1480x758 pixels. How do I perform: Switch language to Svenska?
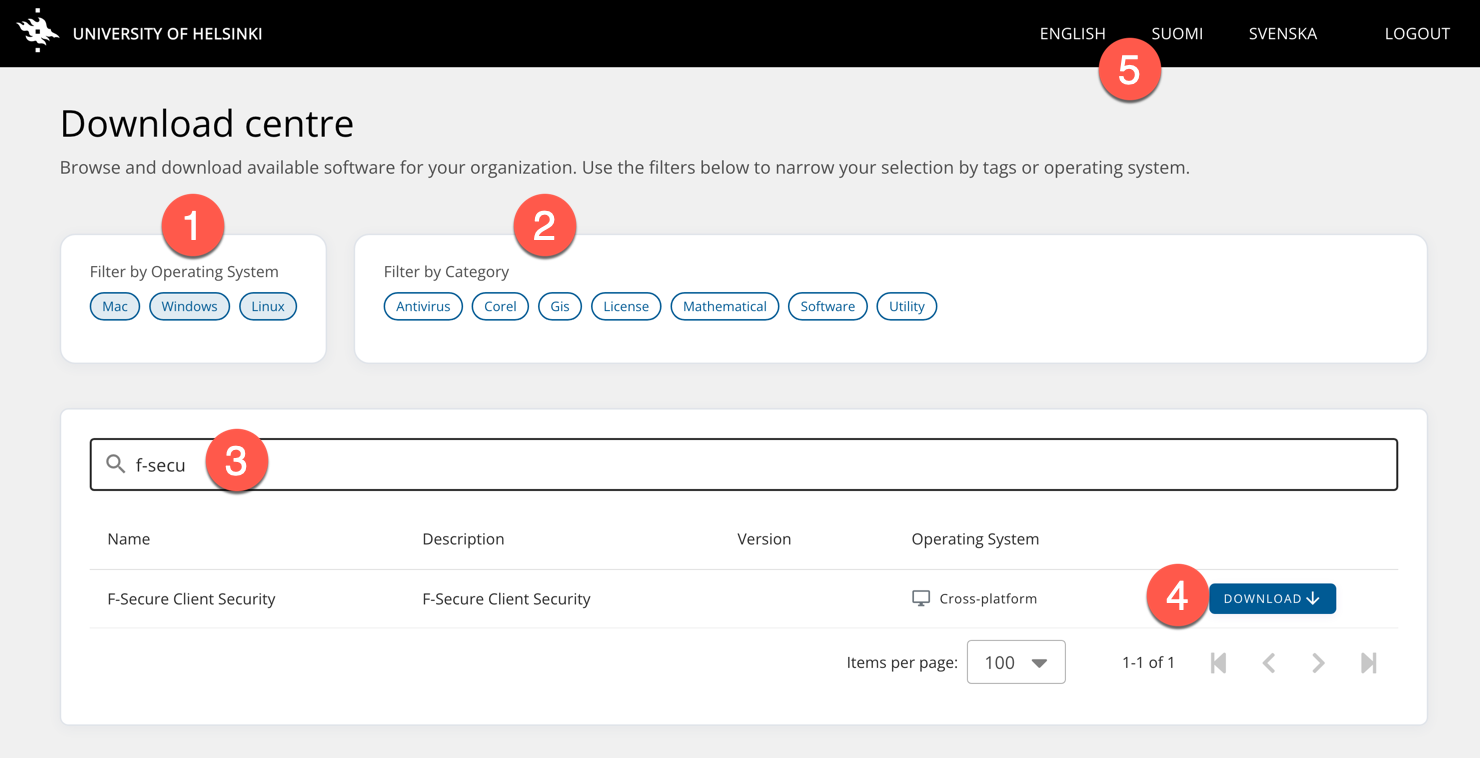(x=1282, y=34)
